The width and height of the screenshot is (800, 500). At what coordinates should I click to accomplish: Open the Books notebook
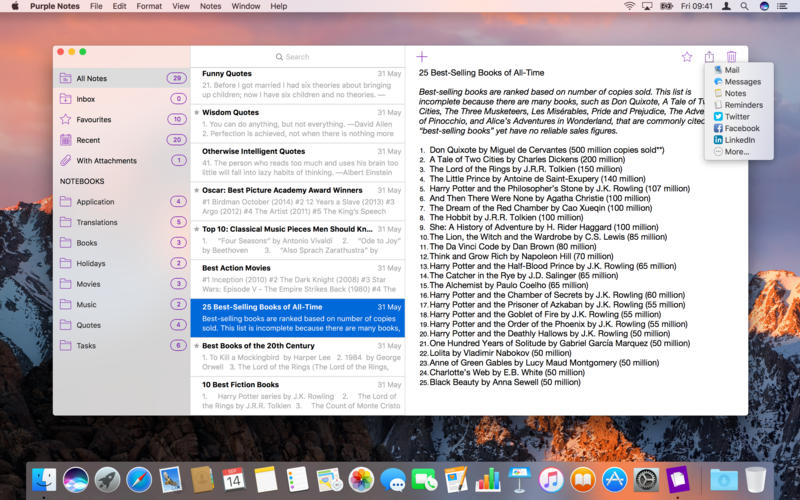(121, 243)
